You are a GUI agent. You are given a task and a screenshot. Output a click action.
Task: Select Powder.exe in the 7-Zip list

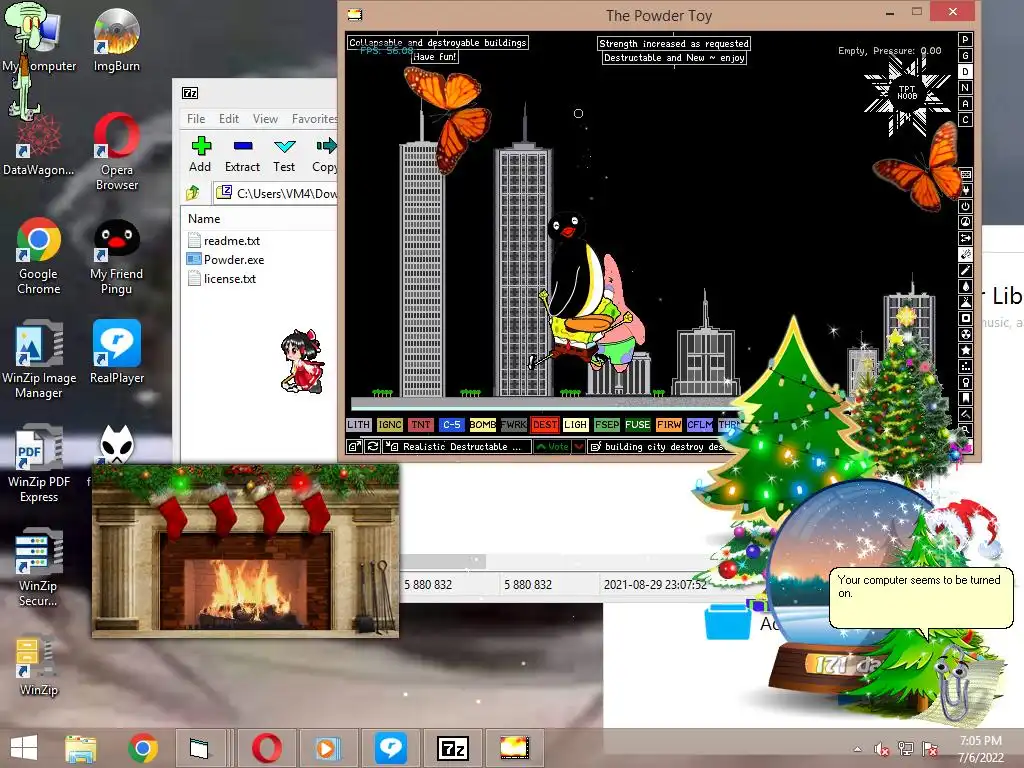point(226,260)
